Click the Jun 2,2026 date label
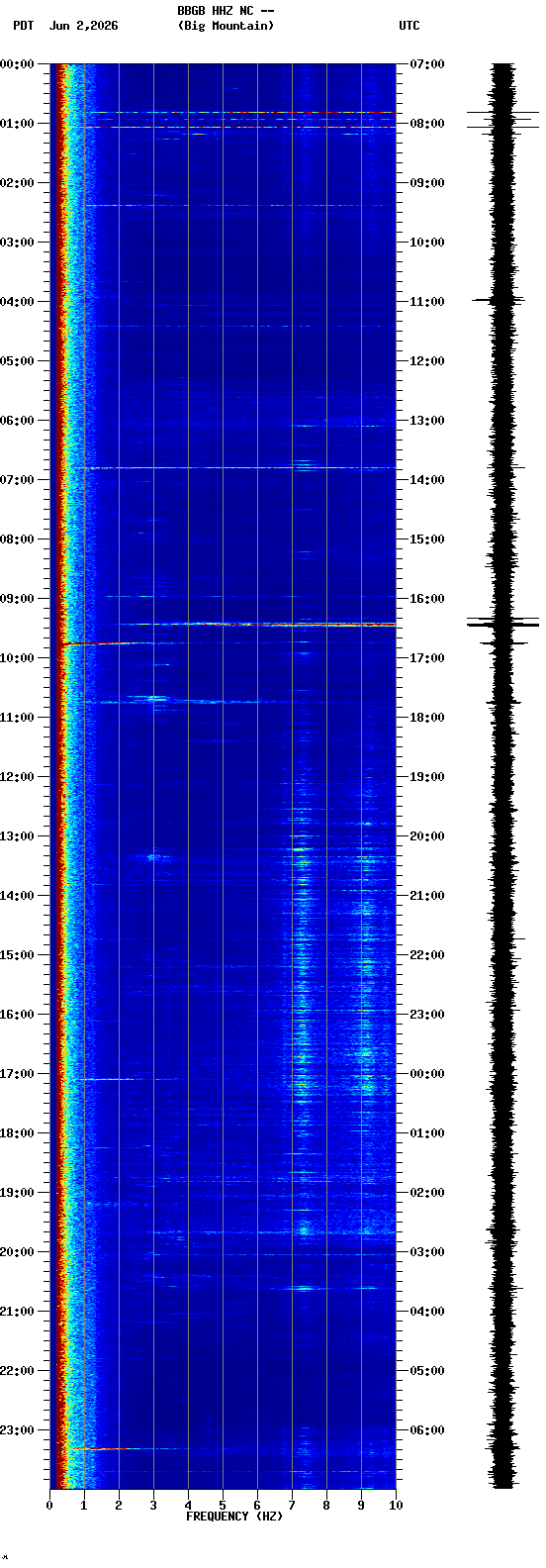 coord(83,26)
